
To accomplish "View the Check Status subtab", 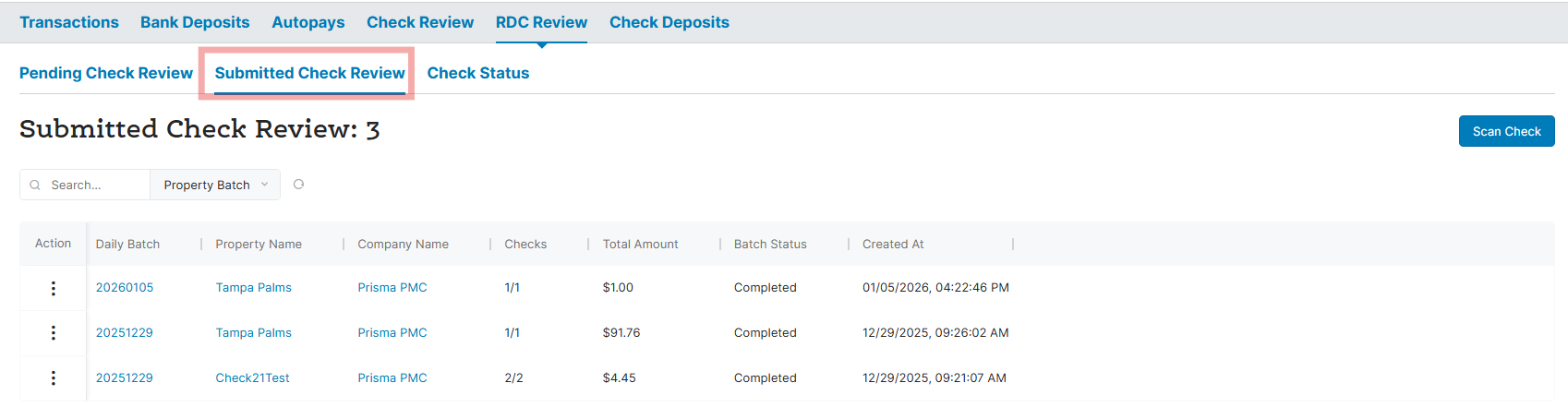I will pyautogui.click(x=478, y=73).
